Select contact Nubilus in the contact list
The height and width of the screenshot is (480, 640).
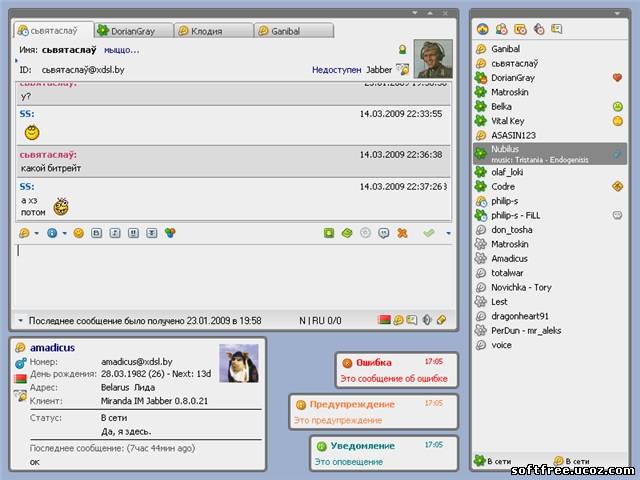click(505, 149)
